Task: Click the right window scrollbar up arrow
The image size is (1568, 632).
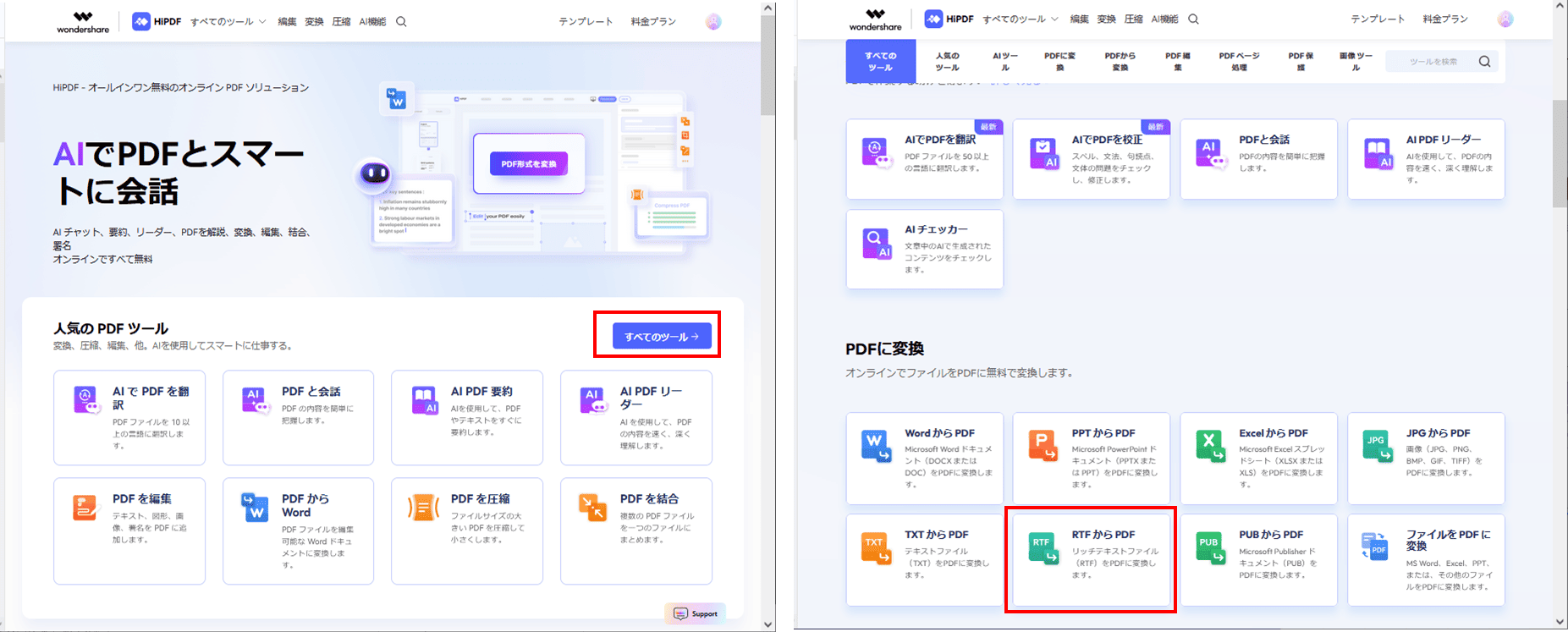Action: click(x=1560, y=7)
